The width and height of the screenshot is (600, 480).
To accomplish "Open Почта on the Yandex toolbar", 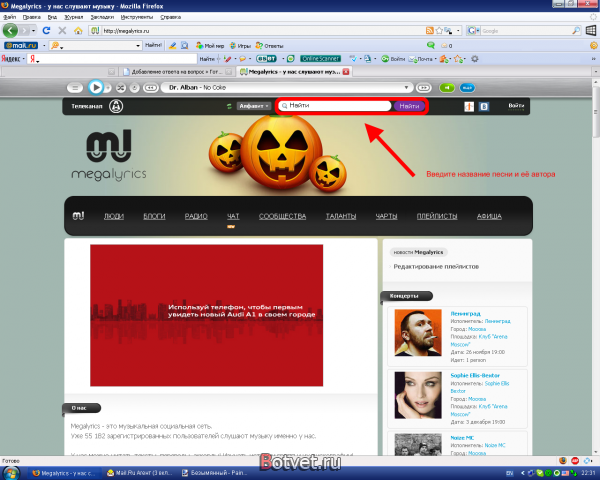I will [x=421, y=59].
